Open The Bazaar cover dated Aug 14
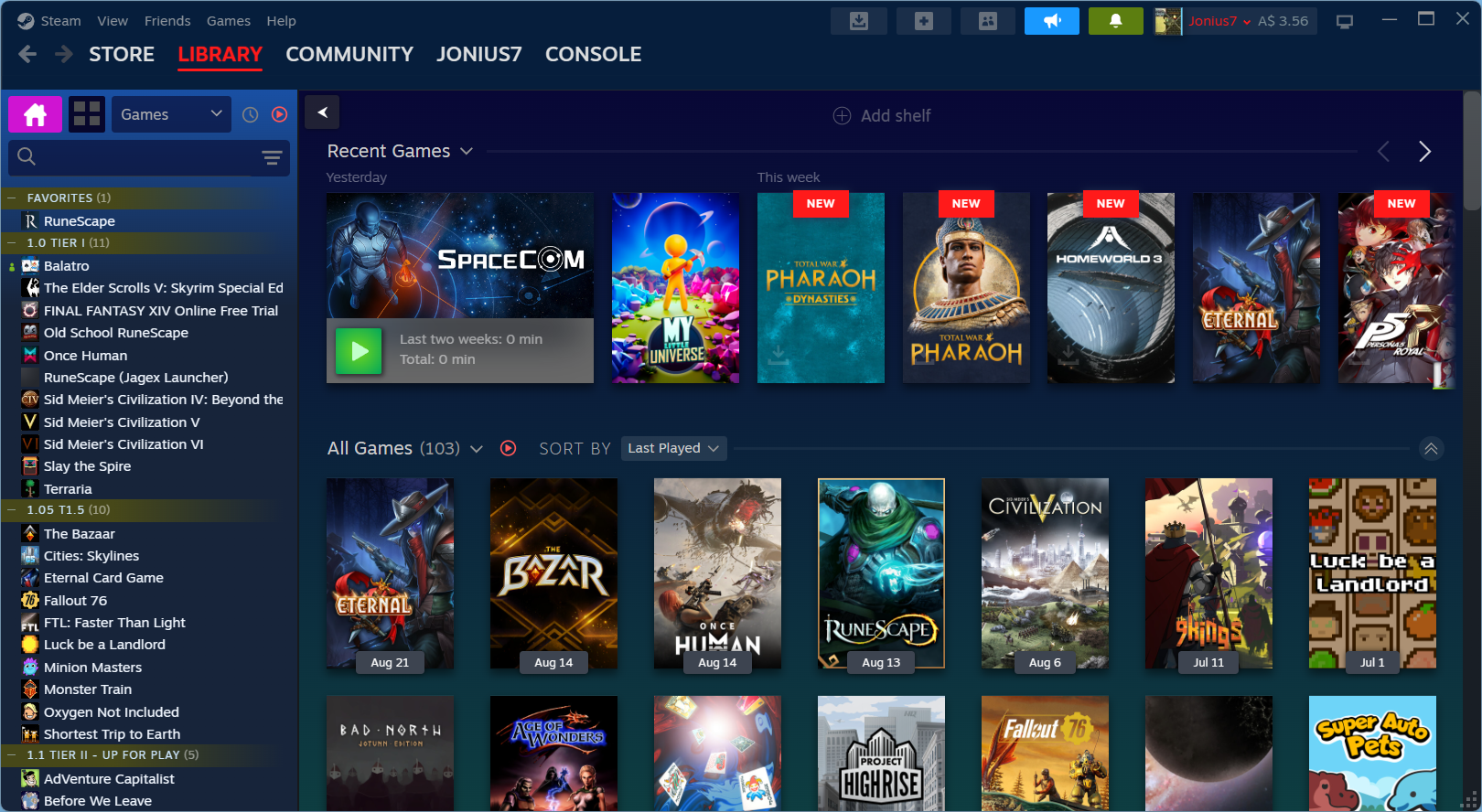Image resolution: width=1482 pixels, height=812 pixels. 553,573
